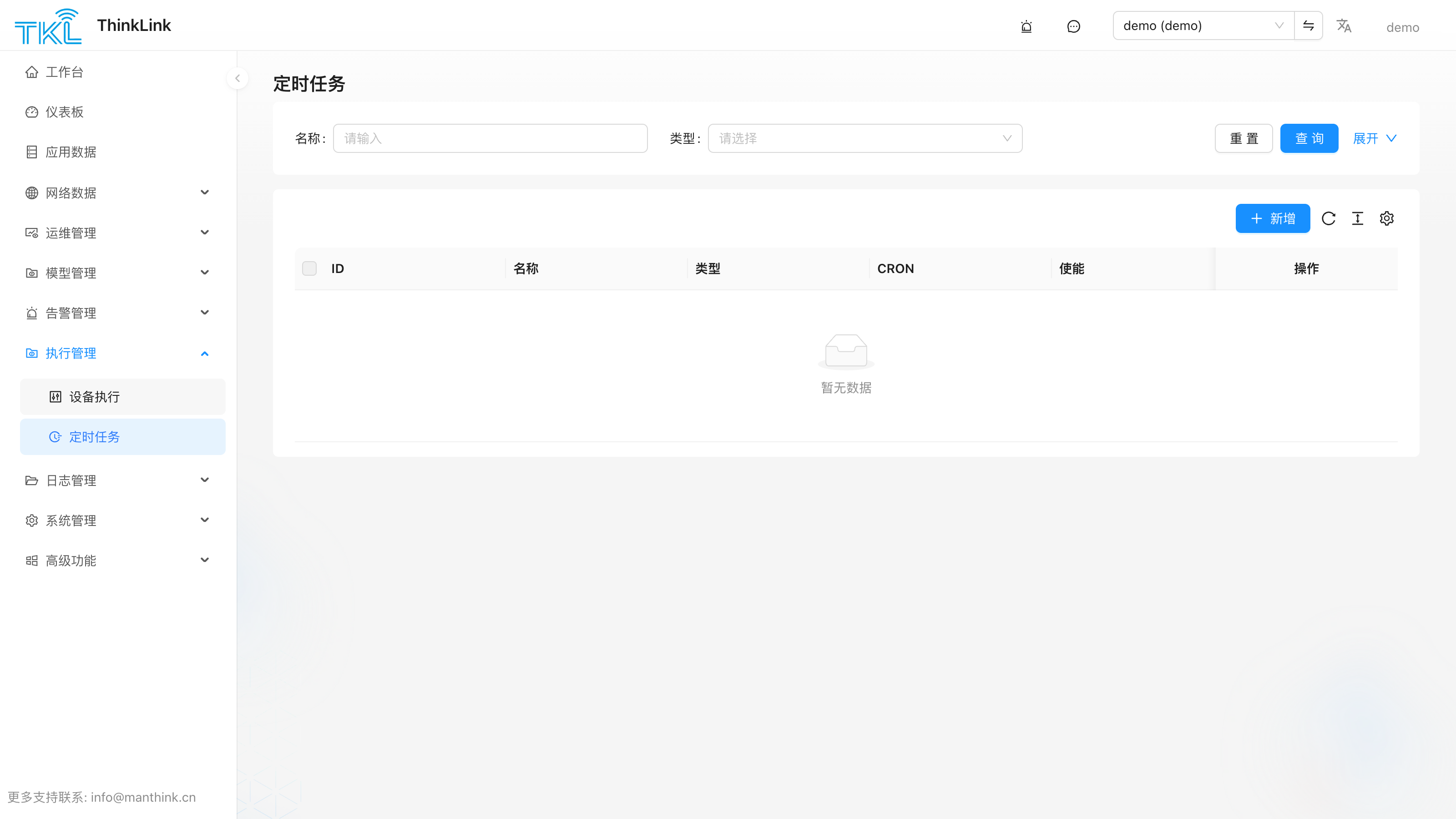Open the table density icon
The image size is (1456, 819).
tap(1358, 218)
